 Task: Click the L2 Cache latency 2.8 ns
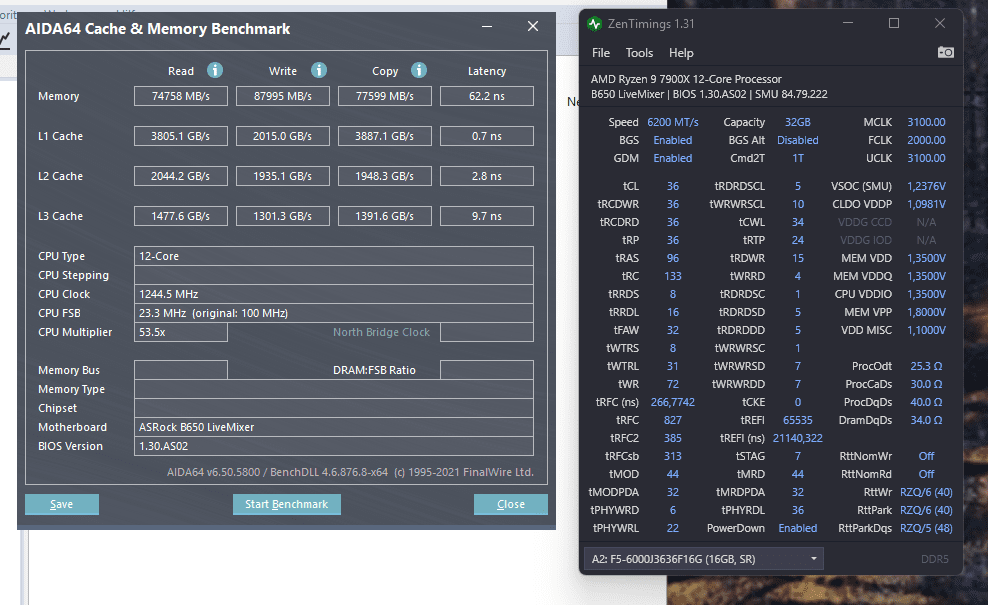[x=487, y=176]
